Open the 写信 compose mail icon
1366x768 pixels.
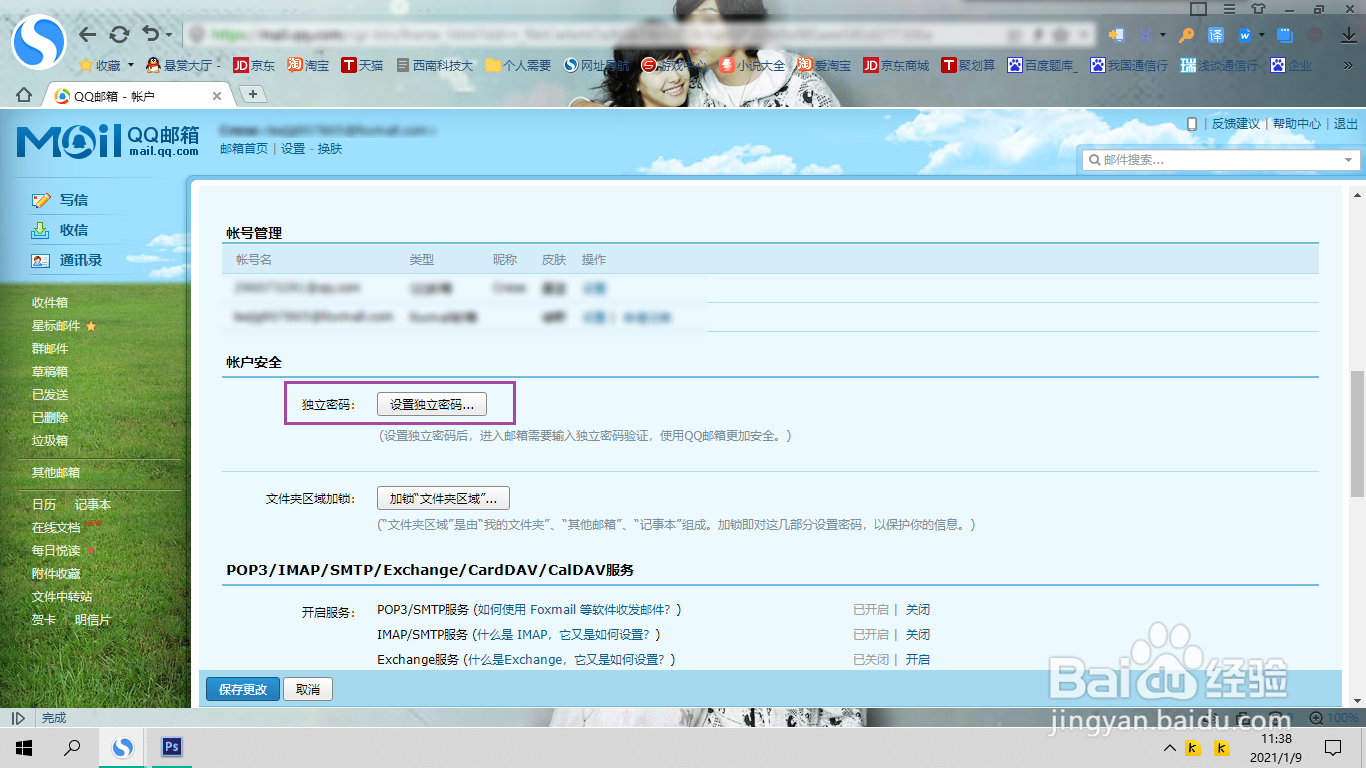41,199
